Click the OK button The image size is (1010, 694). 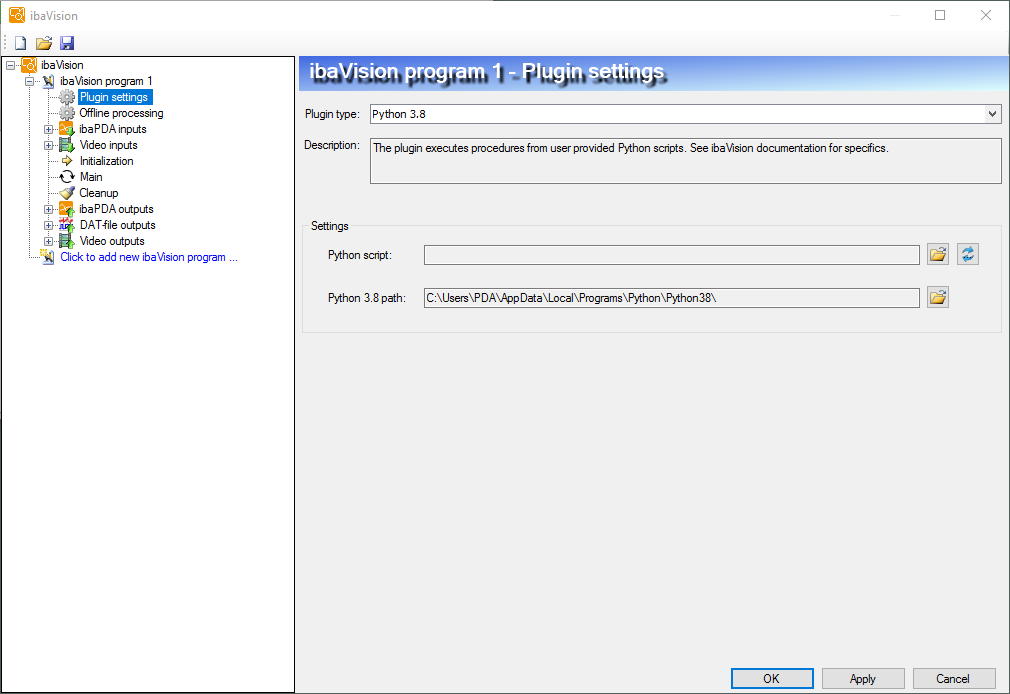[771, 678]
